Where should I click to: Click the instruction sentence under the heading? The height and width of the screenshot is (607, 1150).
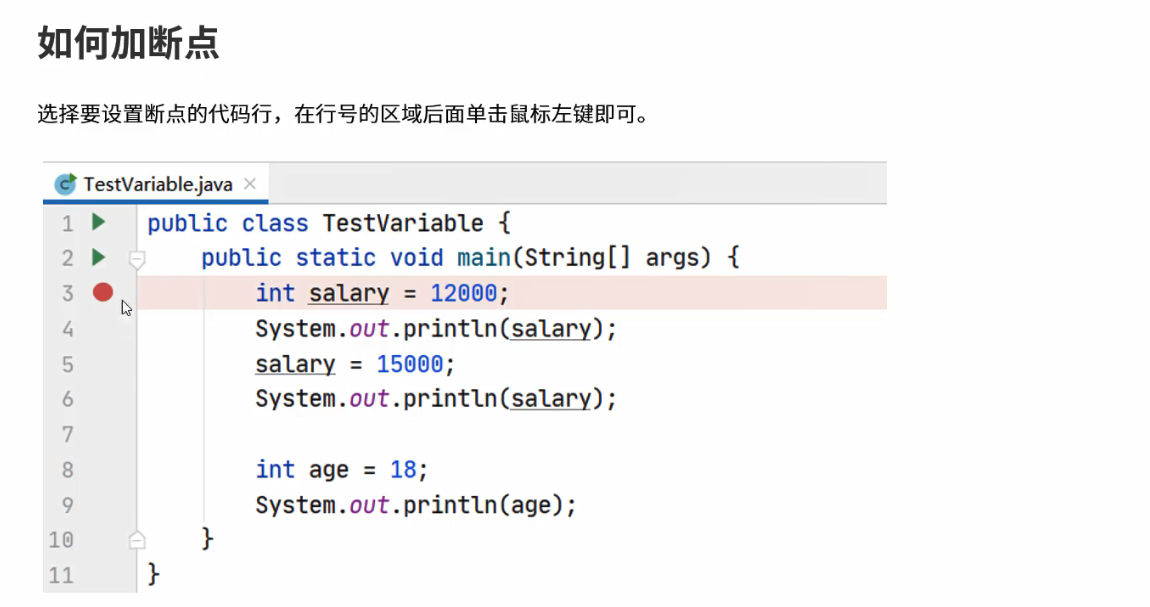343,114
